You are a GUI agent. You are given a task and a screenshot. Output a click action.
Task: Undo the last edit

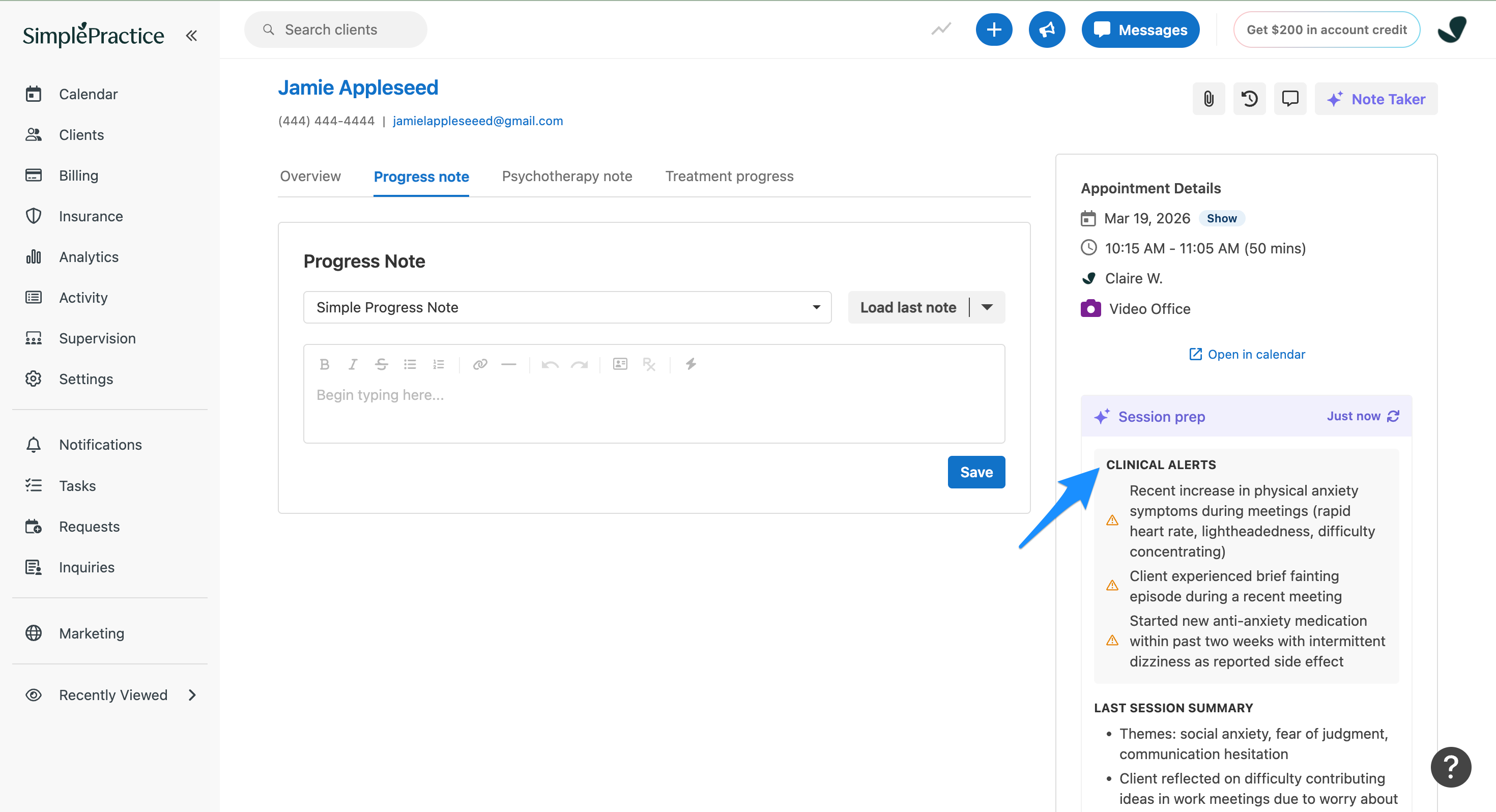pos(550,364)
